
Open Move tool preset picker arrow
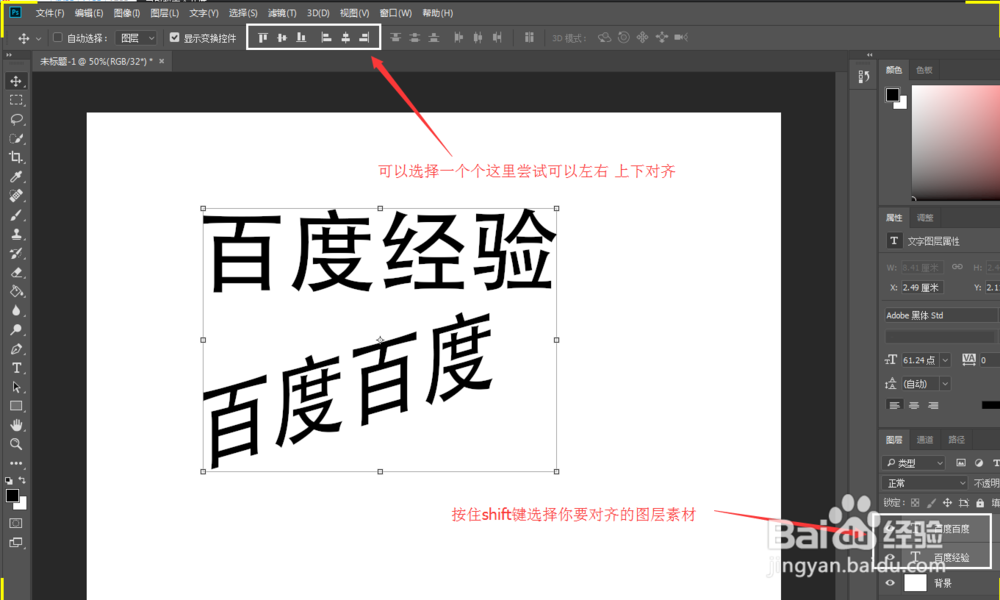(x=38, y=38)
